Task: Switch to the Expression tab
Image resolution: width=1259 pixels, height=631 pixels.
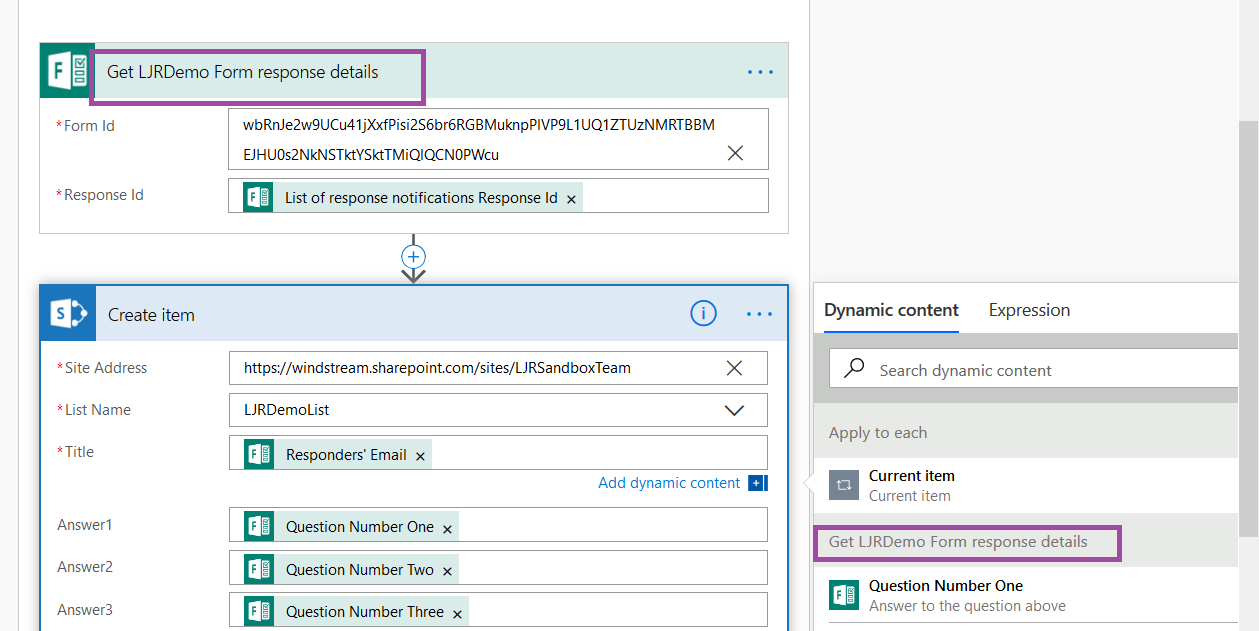Action: click(x=1029, y=310)
